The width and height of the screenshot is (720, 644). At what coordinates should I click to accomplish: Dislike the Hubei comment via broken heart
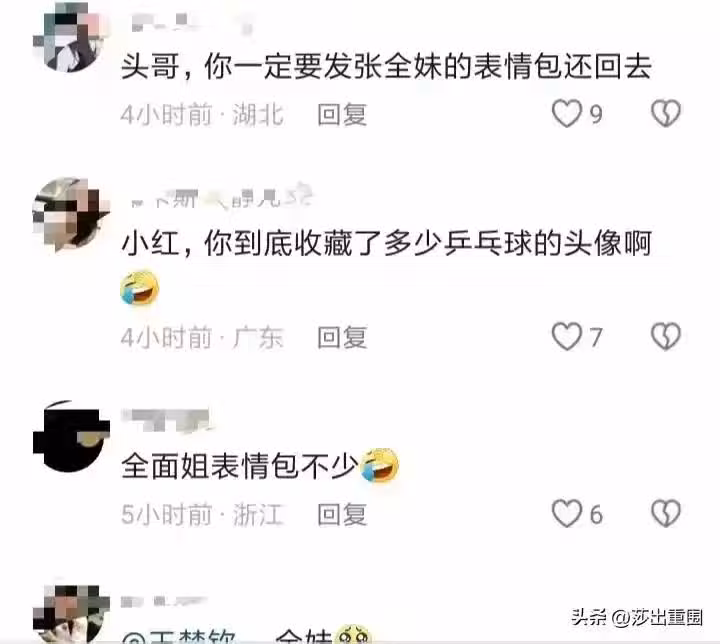tap(666, 113)
